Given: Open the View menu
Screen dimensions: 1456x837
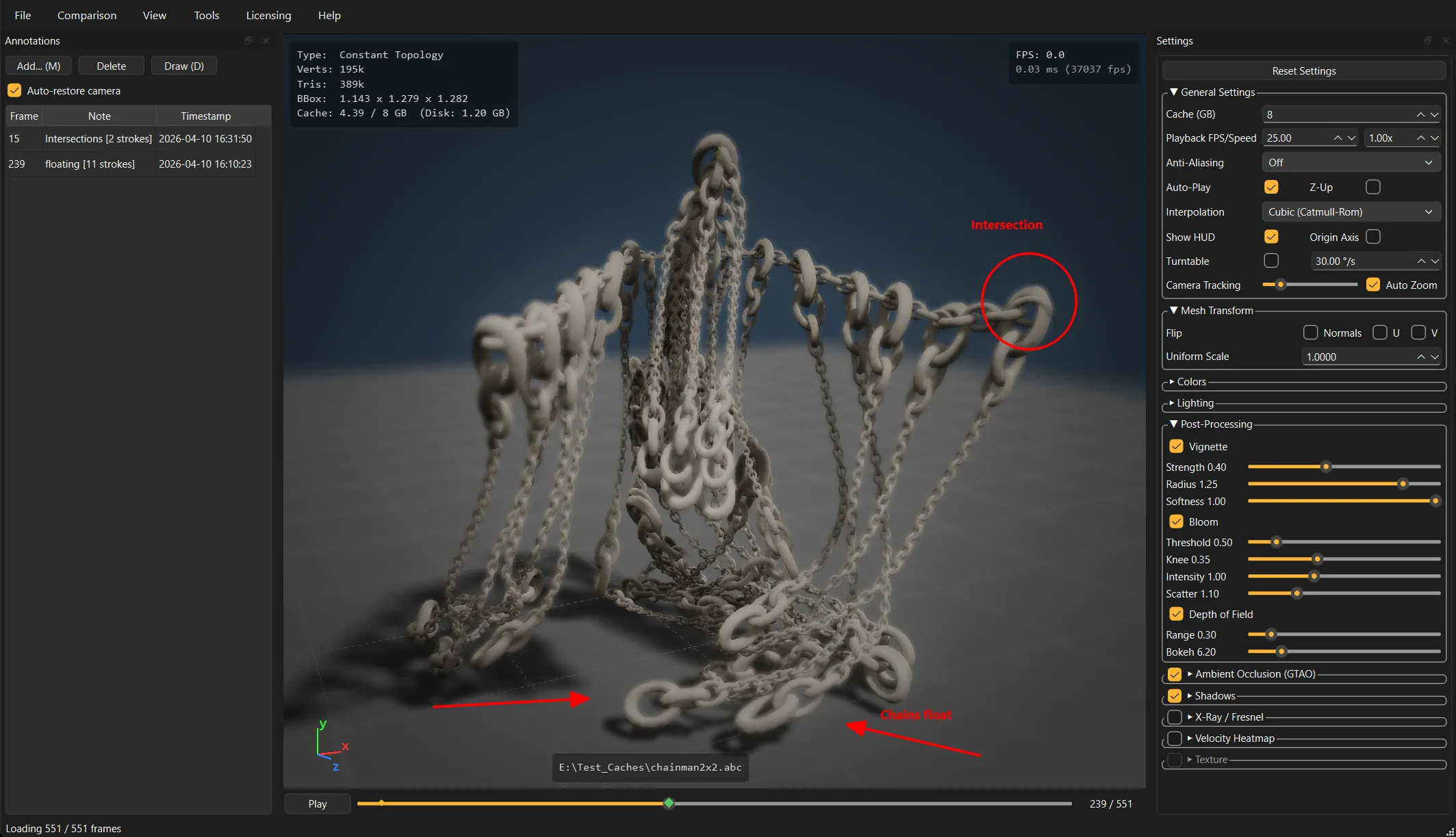Looking at the screenshot, I should [154, 15].
